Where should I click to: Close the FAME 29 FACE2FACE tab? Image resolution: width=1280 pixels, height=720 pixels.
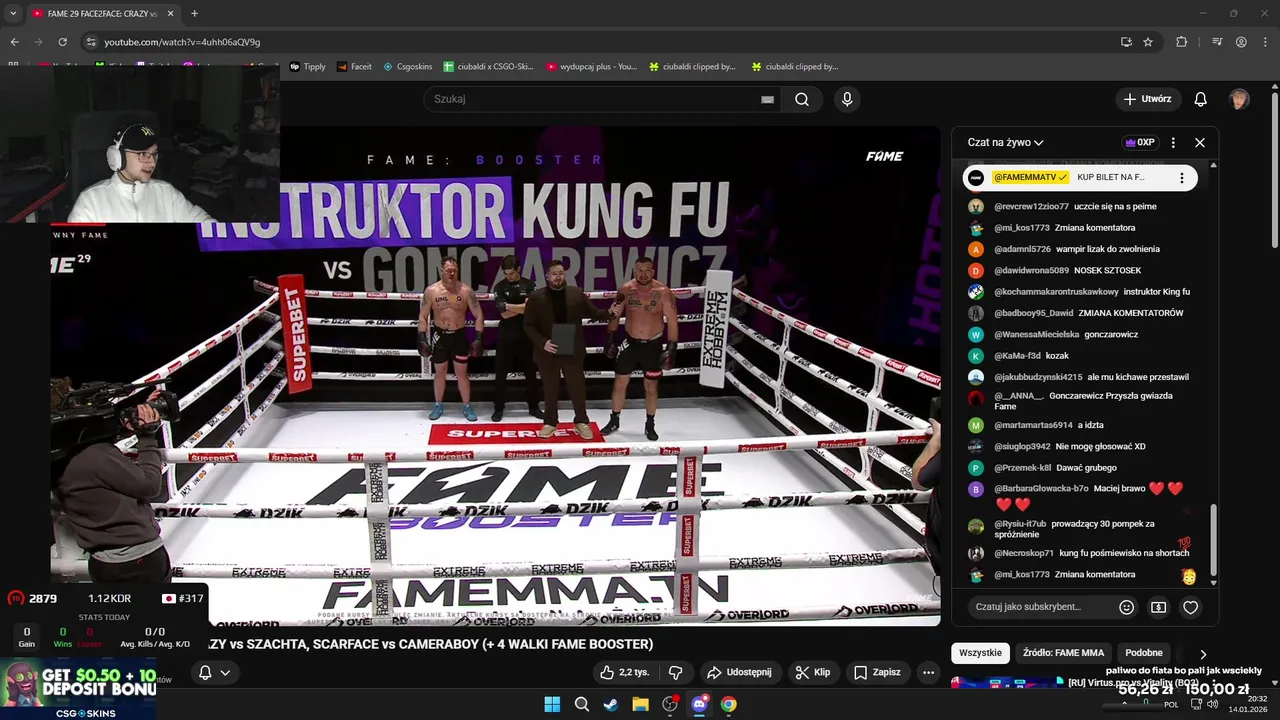170,14
